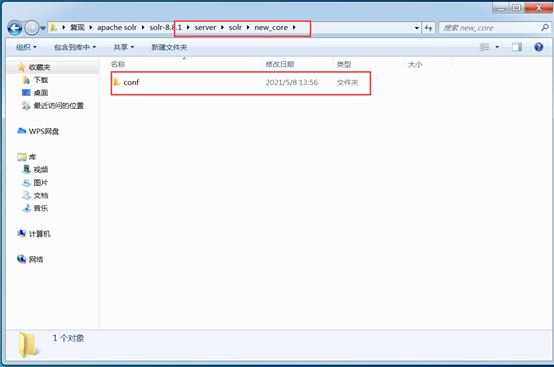The image size is (554, 367).
Task: Select the new_core breadcrumb
Action: pos(271,28)
